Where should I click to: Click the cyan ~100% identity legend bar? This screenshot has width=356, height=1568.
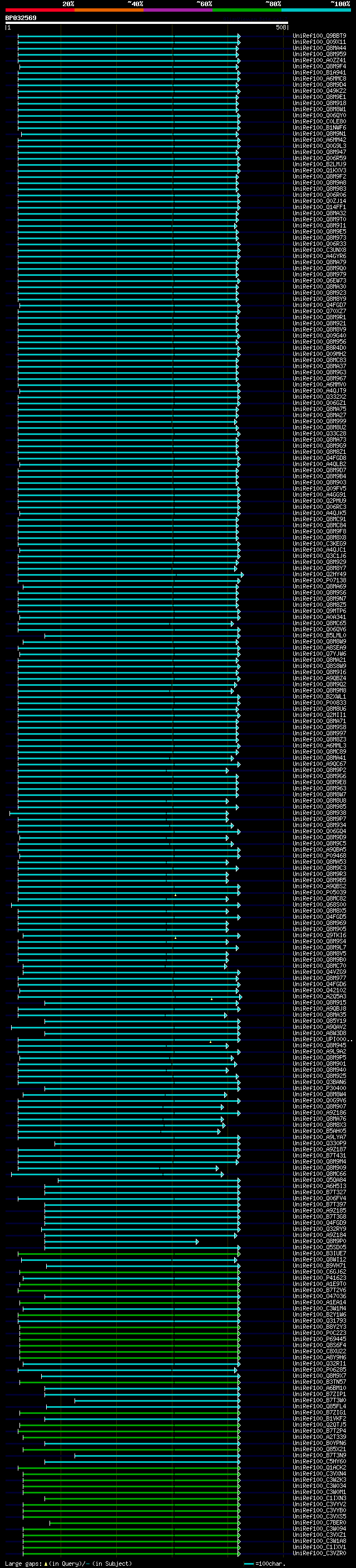point(316,11)
